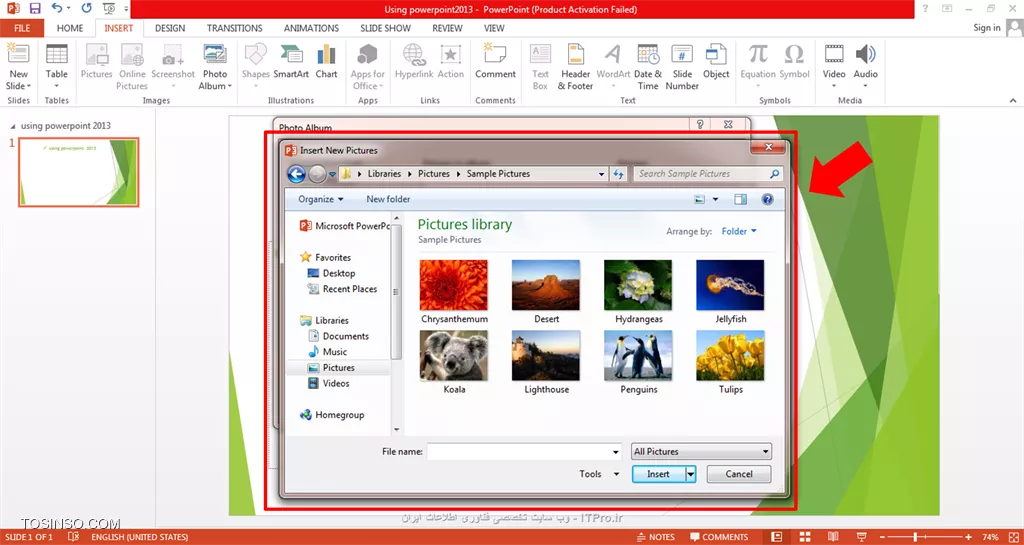Open the File name history dropdown
This screenshot has width=1024, height=545.
616,452
